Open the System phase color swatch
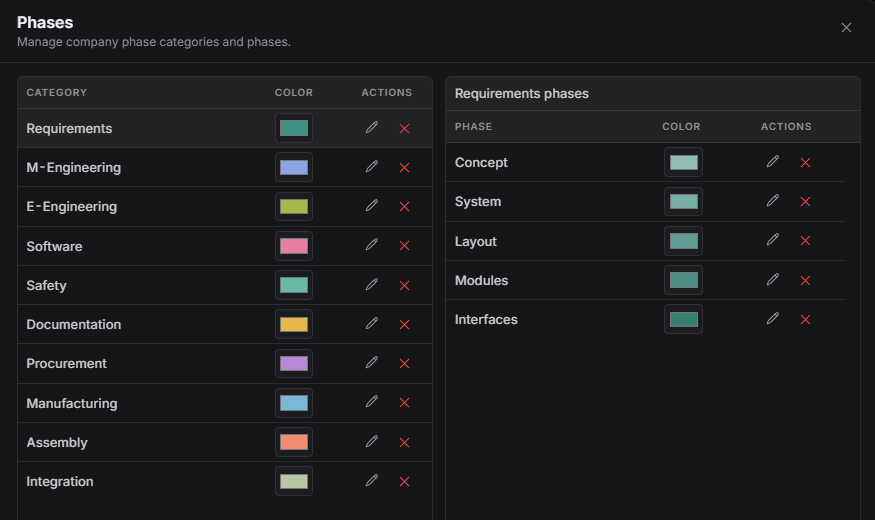Screen dimensions: 875x520 point(684,201)
